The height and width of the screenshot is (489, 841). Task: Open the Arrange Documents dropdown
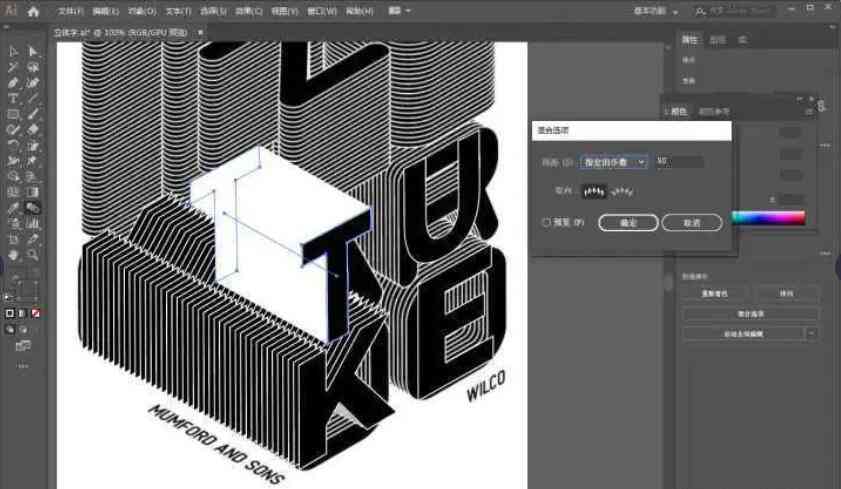pyautogui.click(x=400, y=11)
